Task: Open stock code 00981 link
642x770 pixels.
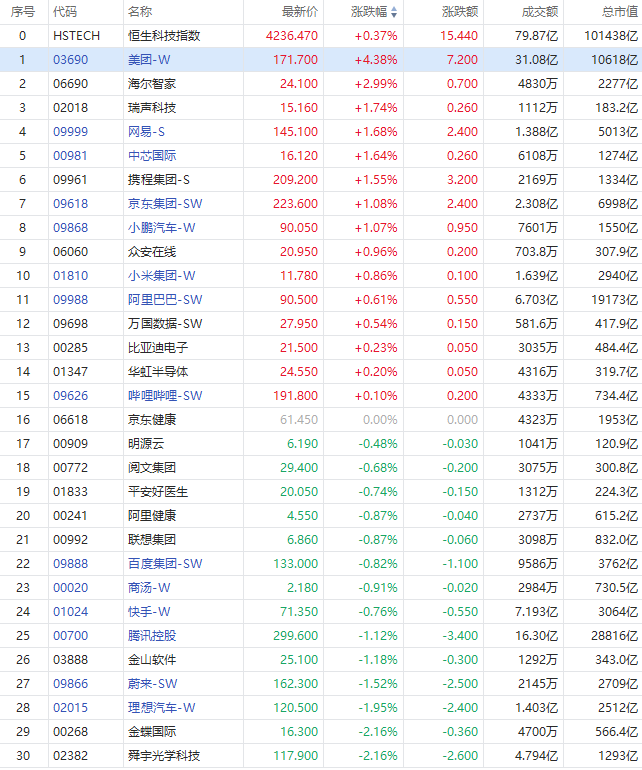Action: [71, 156]
